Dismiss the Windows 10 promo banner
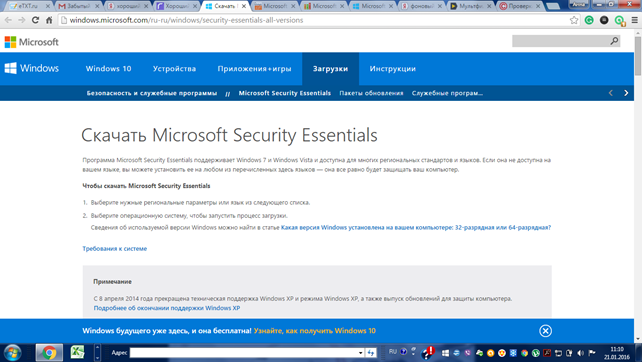 point(545,331)
